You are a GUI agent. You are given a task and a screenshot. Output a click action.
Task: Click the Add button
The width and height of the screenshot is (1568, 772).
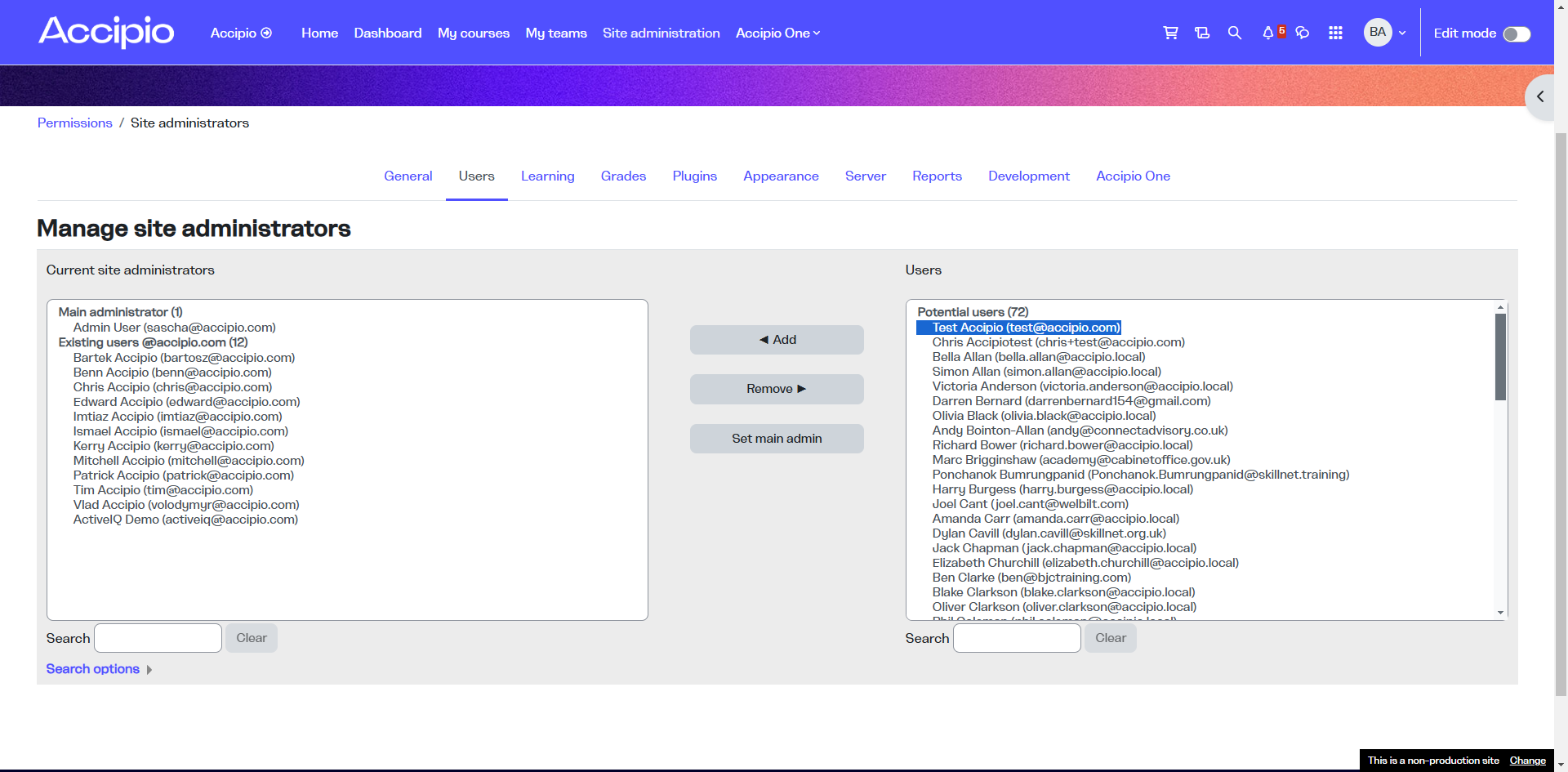point(777,340)
